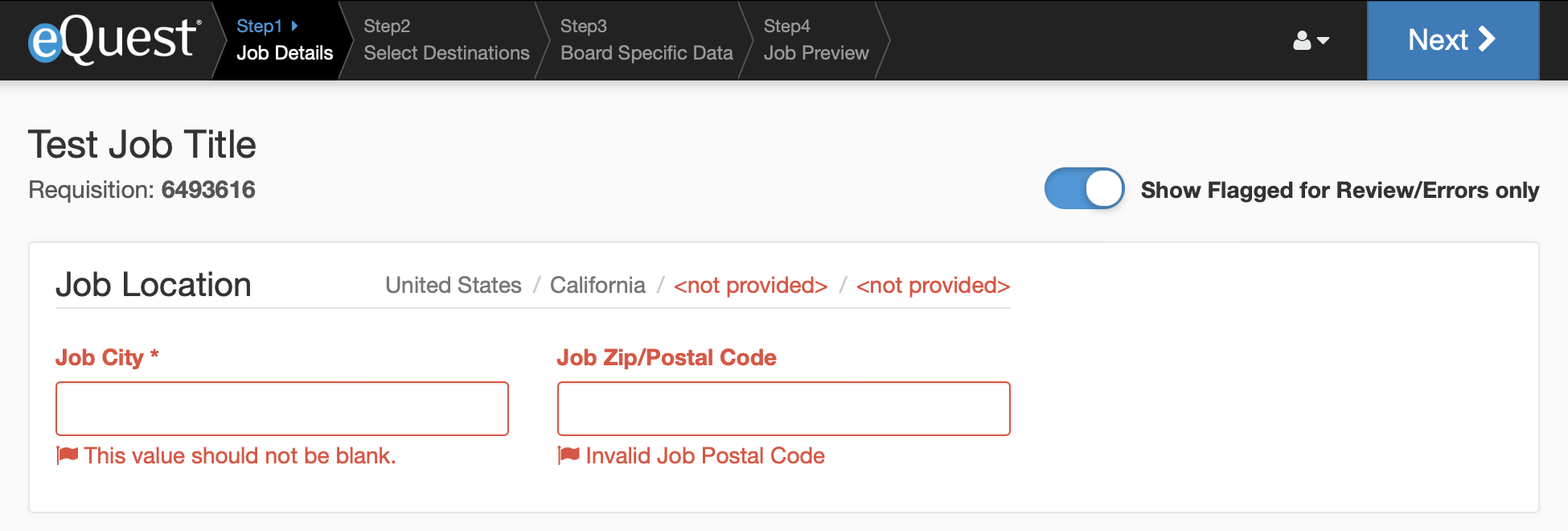1568x531 pixels.
Task: Click the last <not provided> postal code link
Action: pos(933,285)
